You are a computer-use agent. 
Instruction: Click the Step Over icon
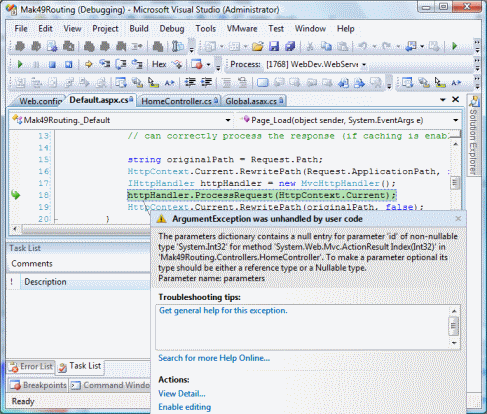click(121, 64)
